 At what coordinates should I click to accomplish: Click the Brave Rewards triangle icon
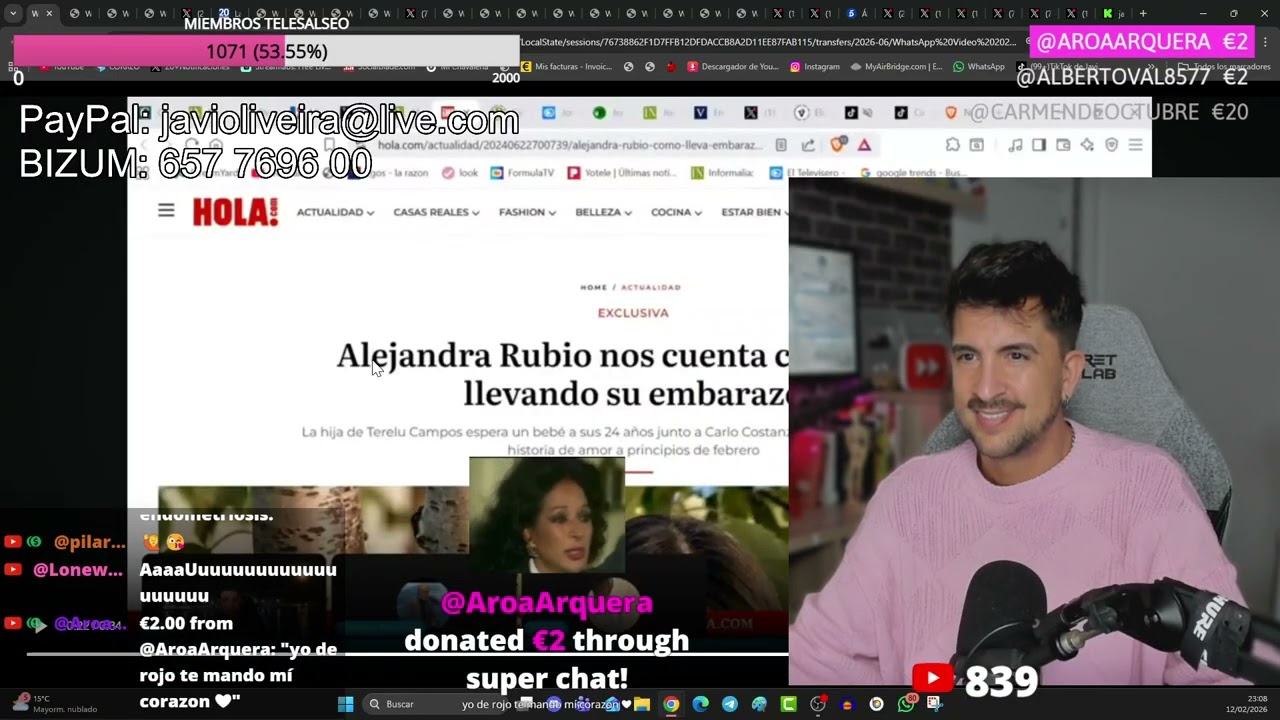(864, 145)
